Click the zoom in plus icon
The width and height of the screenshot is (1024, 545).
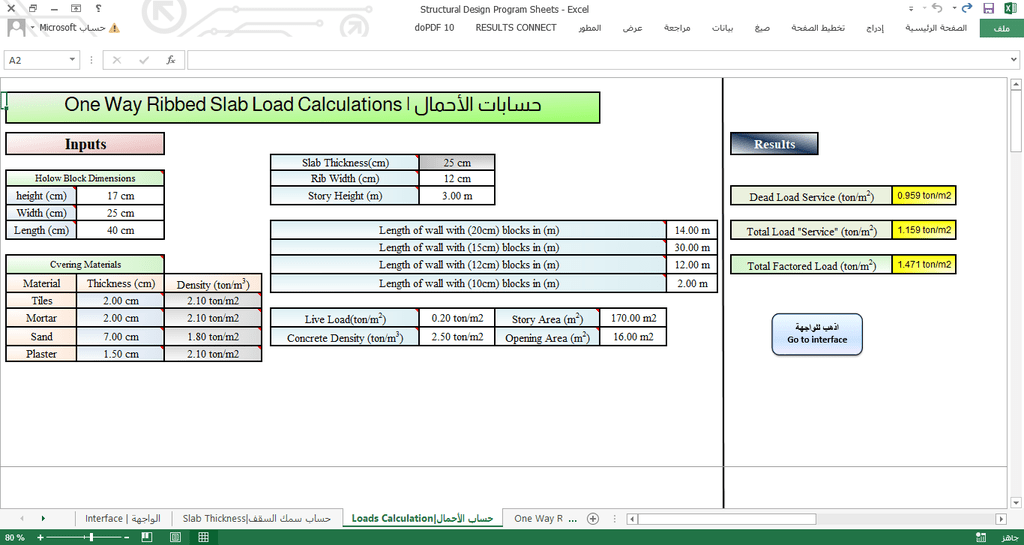[40, 537]
